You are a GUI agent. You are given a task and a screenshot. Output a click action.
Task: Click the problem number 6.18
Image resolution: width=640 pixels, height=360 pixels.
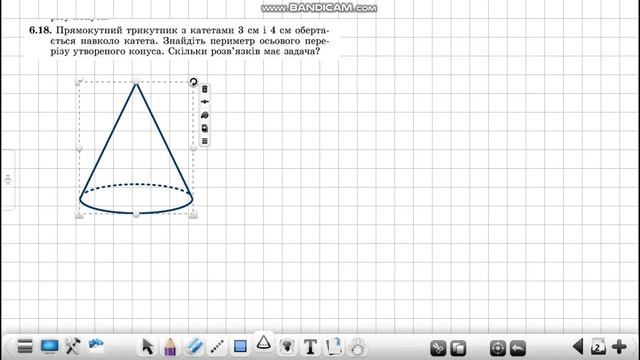(40, 30)
